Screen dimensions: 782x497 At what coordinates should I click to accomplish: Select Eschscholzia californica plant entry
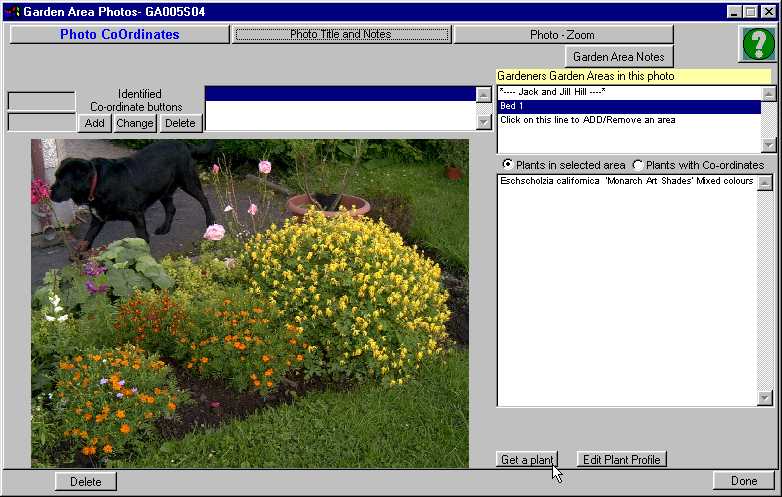click(627, 180)
